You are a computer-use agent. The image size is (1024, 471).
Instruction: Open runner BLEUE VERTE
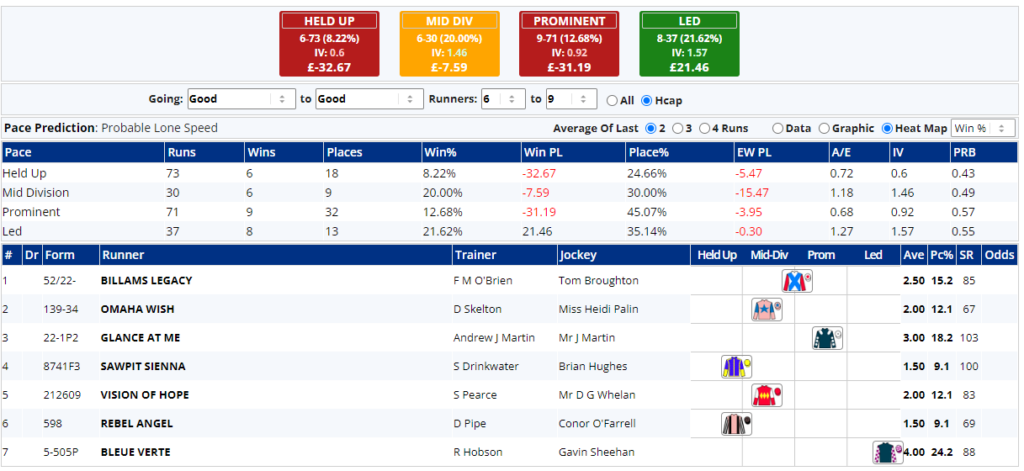[135, 452]
